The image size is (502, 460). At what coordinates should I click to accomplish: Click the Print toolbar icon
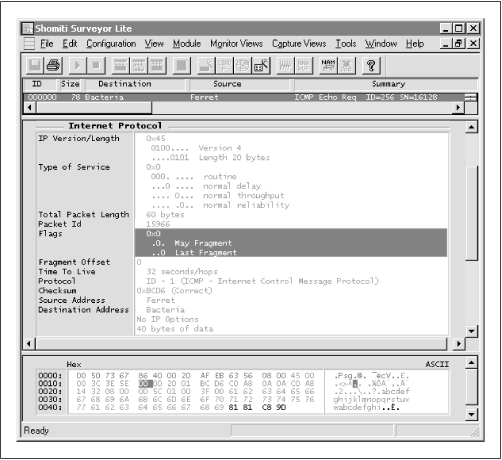(x=53, y=65)
